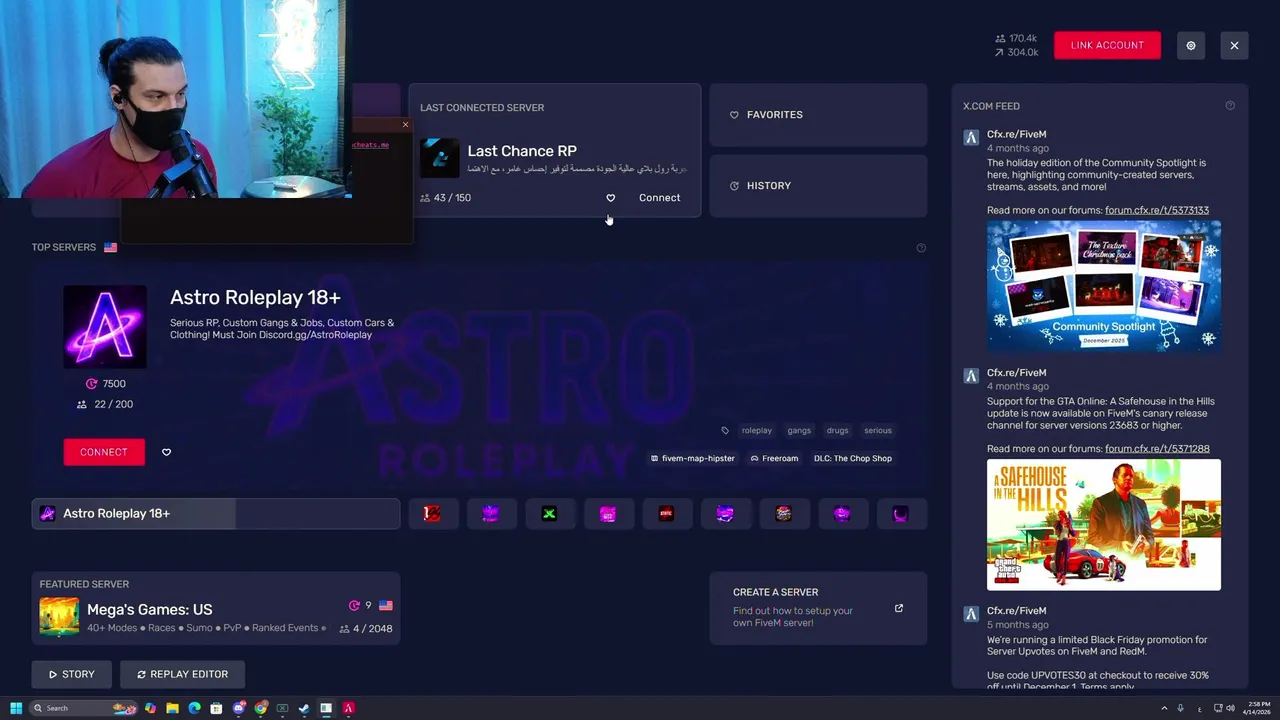Click the Cfx.re/FiveM avatar on holiday post
Viewport: 1280px width, 720px height.
971,137
